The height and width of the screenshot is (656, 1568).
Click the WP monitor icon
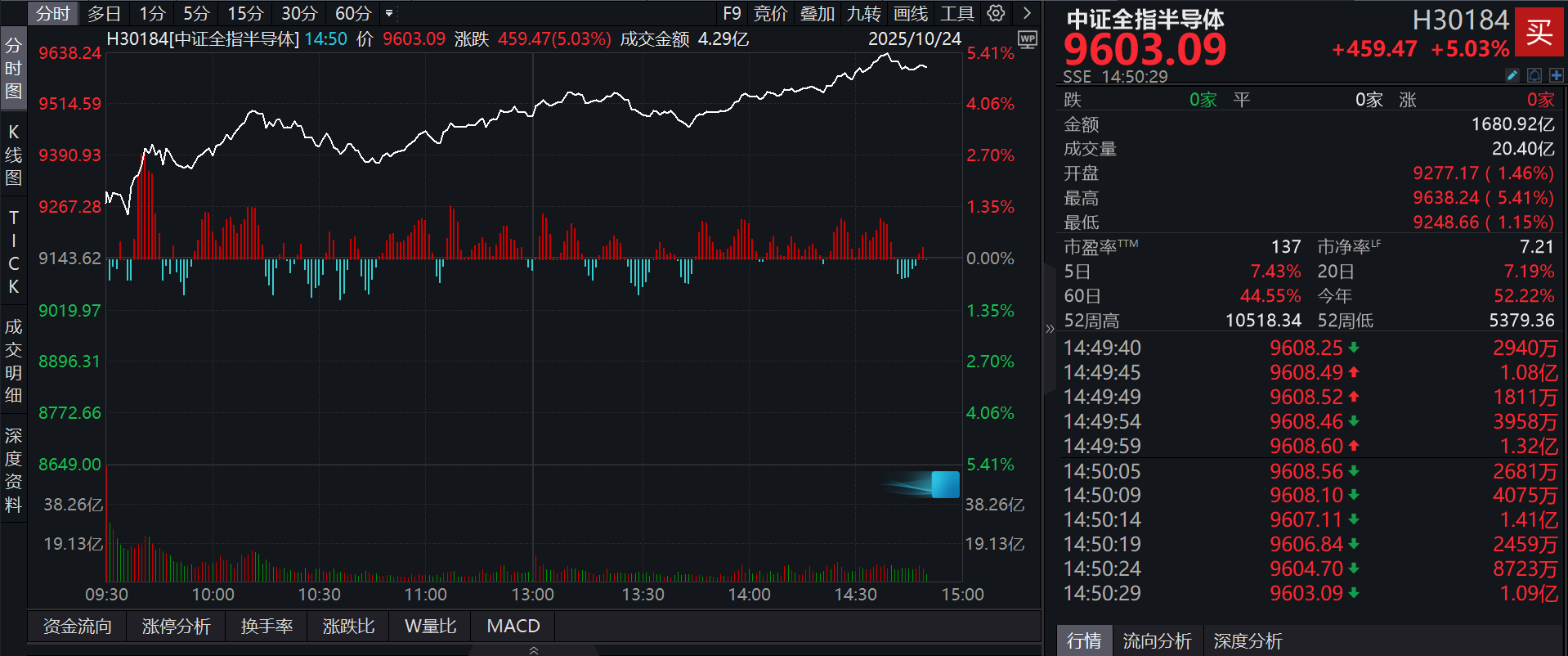point(1028,39)
